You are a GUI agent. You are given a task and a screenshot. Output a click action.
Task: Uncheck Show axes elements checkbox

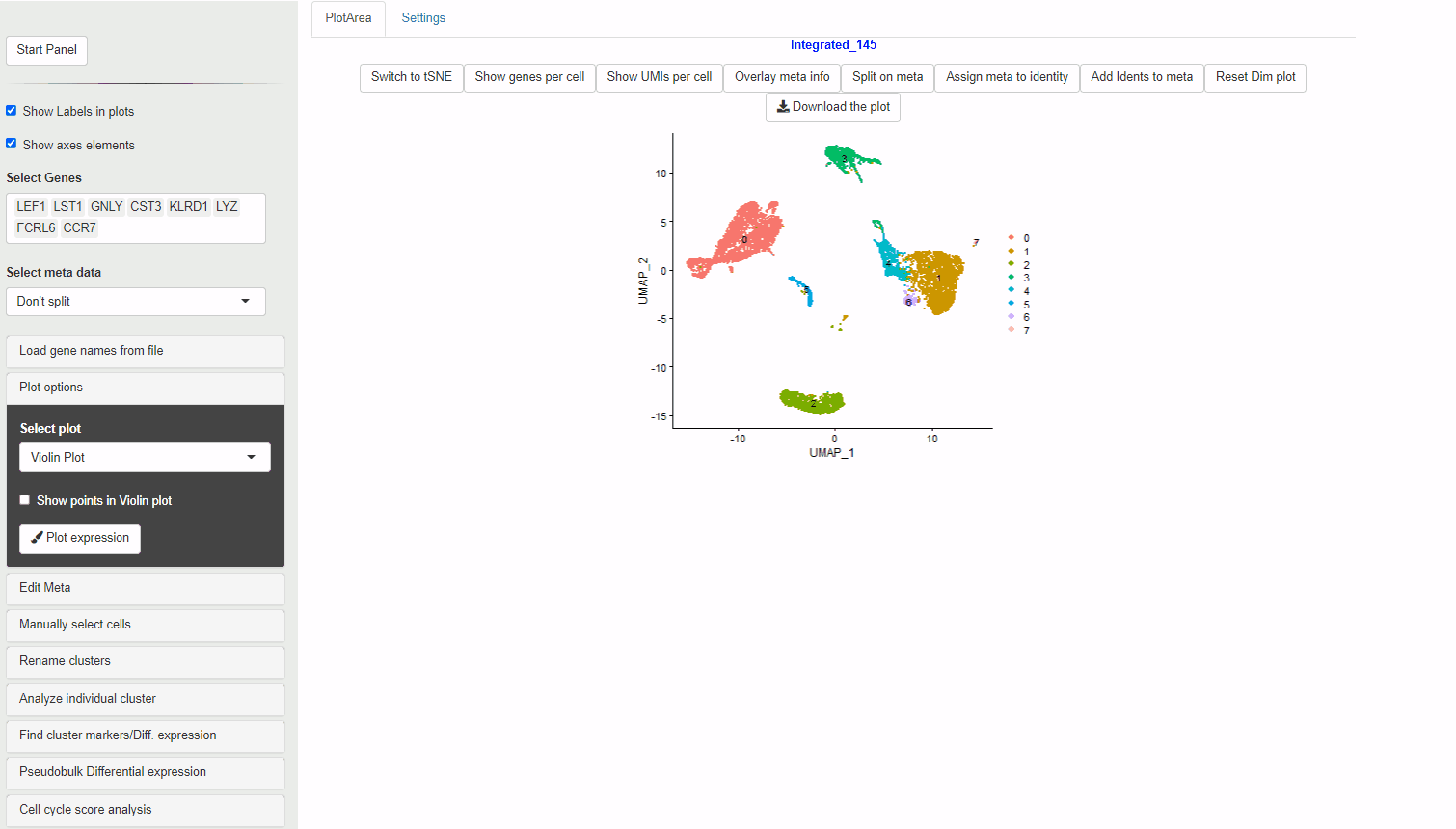click(12, 144)
